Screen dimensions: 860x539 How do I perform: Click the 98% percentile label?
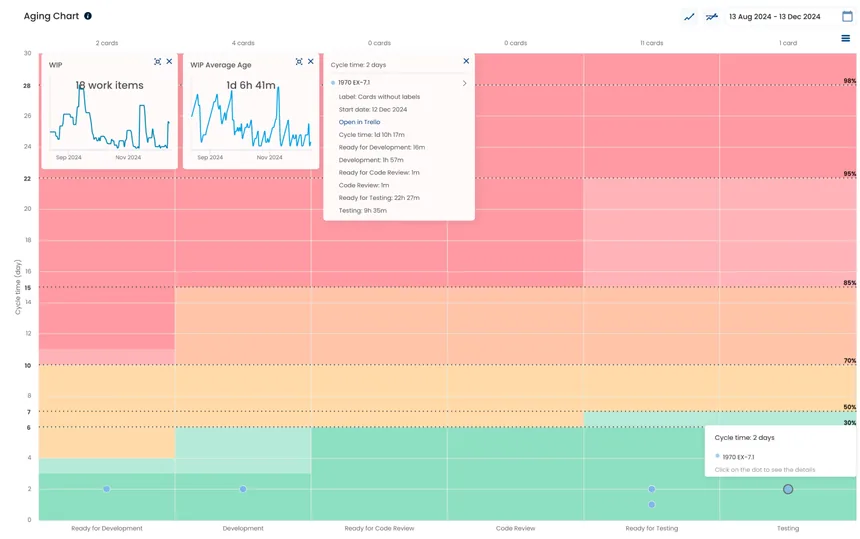[850, 81]
